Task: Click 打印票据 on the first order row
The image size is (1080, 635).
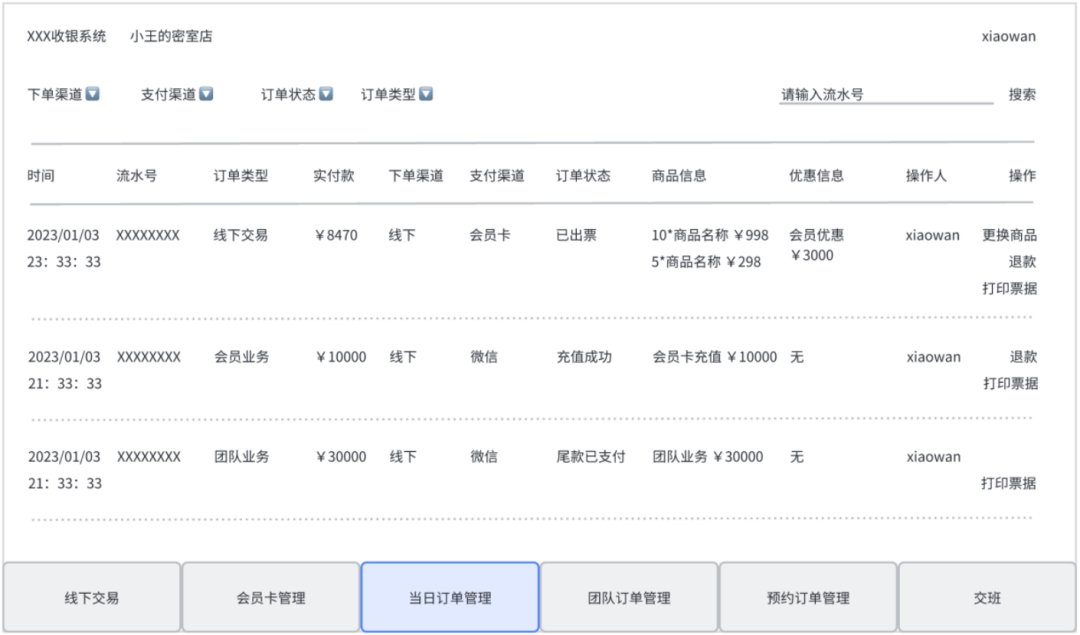Action: point(1012,288)
